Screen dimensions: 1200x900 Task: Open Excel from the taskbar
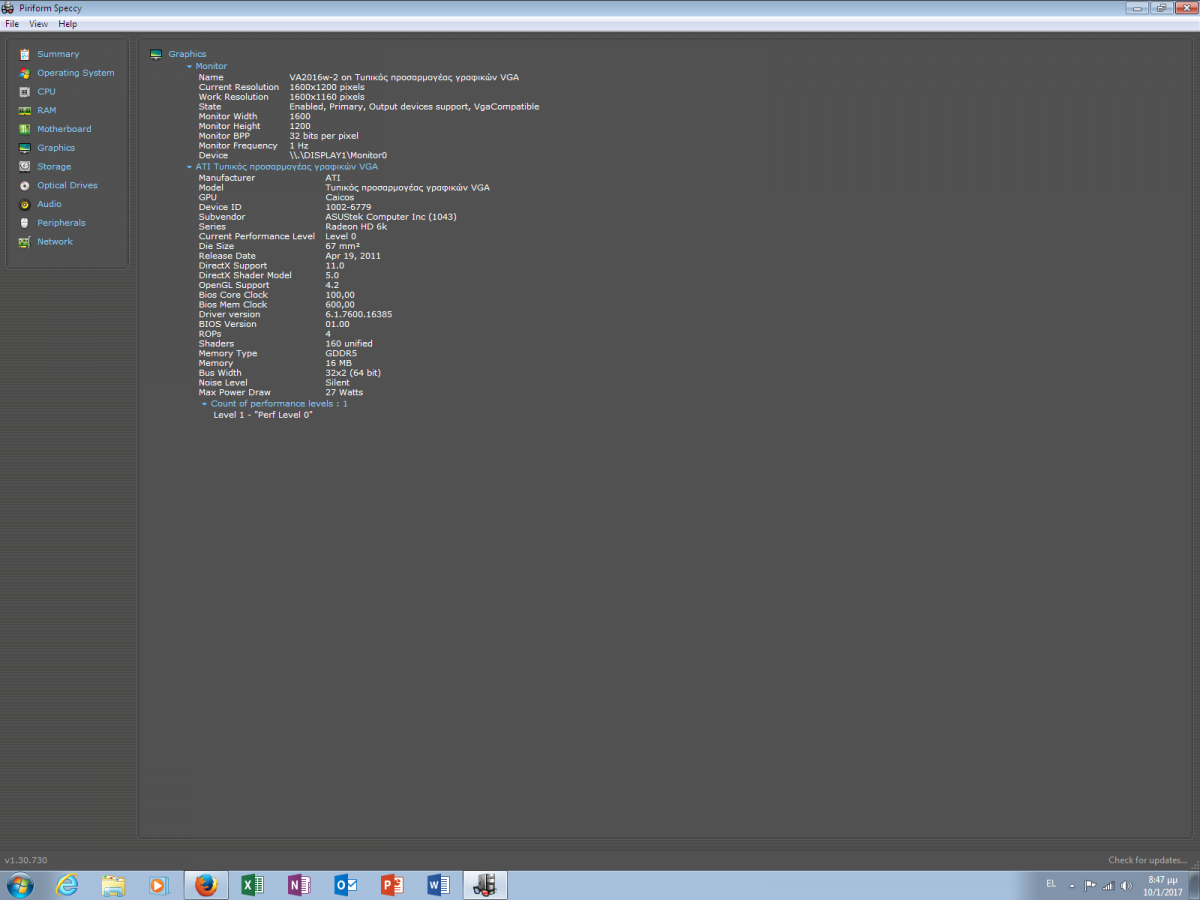[x=252, y=885]
